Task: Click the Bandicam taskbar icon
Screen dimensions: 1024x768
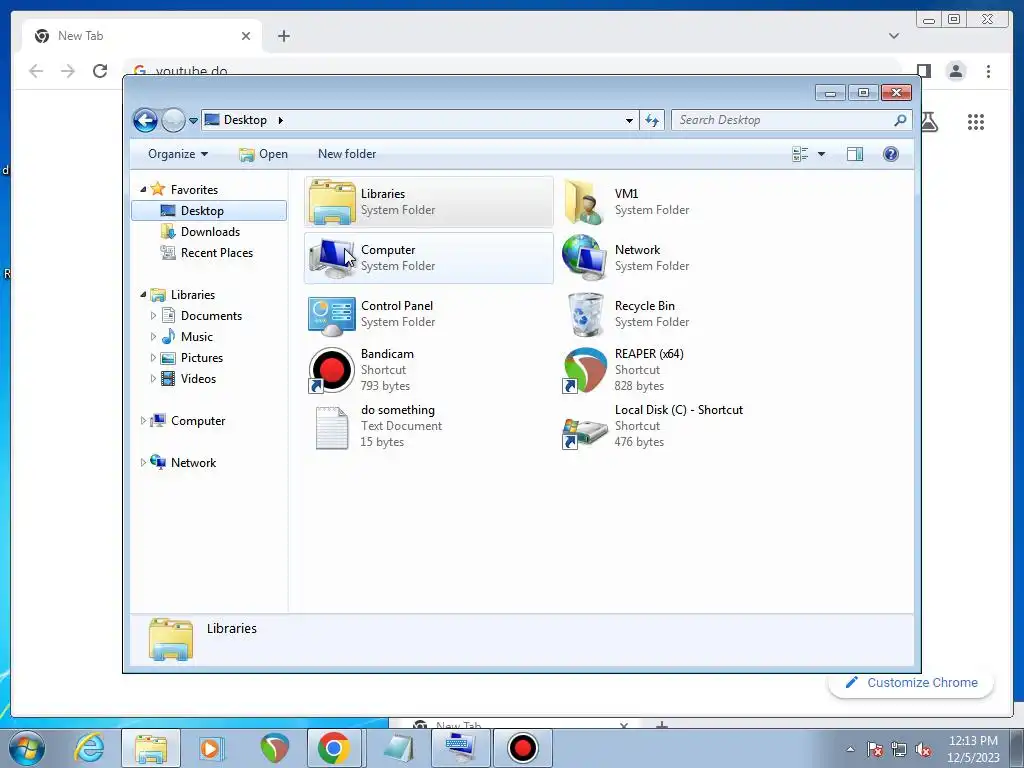Action: tap(522, 748)
